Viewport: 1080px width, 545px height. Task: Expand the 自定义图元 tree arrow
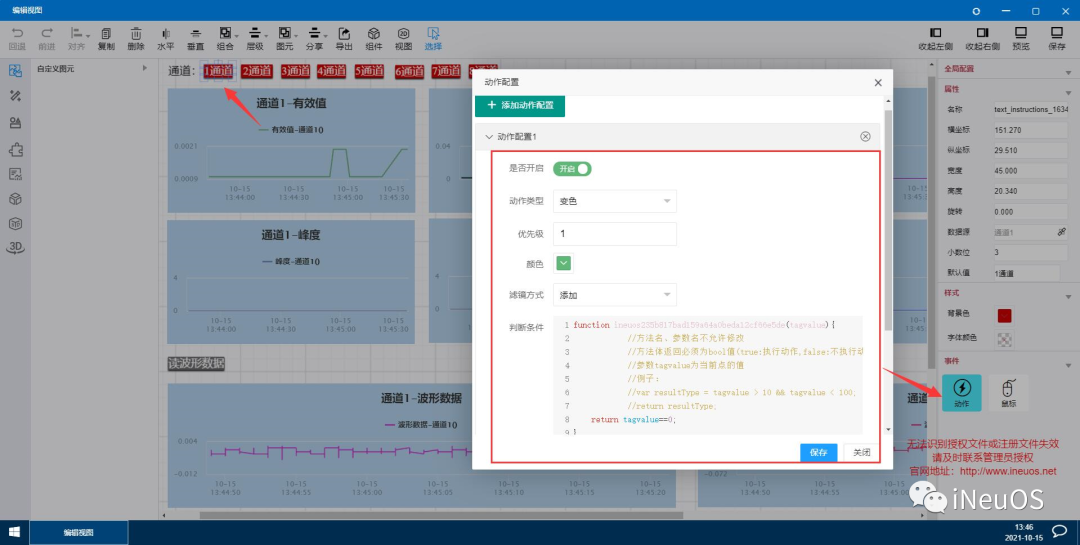[x=145, y=68]
